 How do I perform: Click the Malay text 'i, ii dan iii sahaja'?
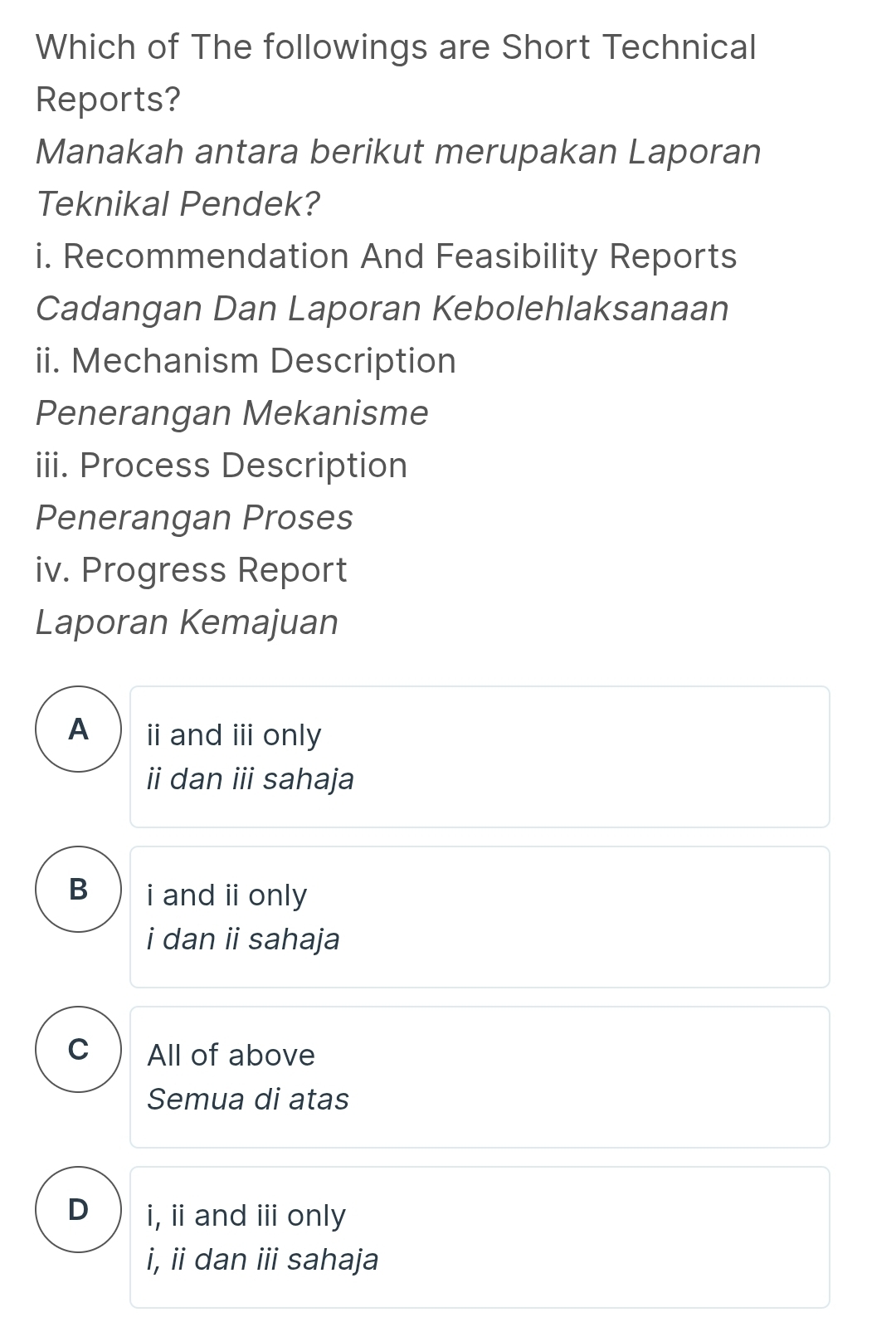pyautogui.click(x=262, y=1259)
